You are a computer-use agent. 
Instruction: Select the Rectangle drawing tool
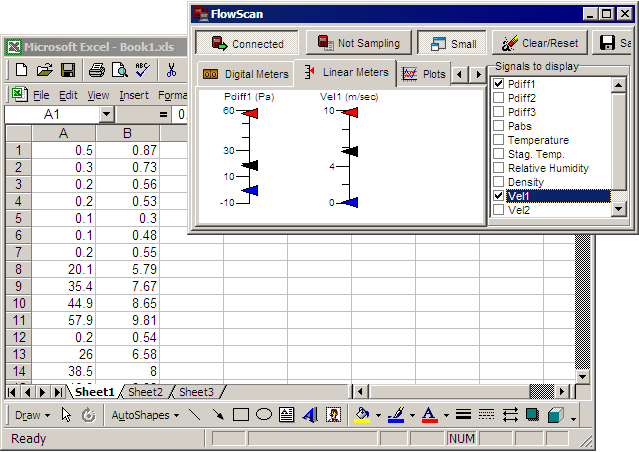point(241,414)
